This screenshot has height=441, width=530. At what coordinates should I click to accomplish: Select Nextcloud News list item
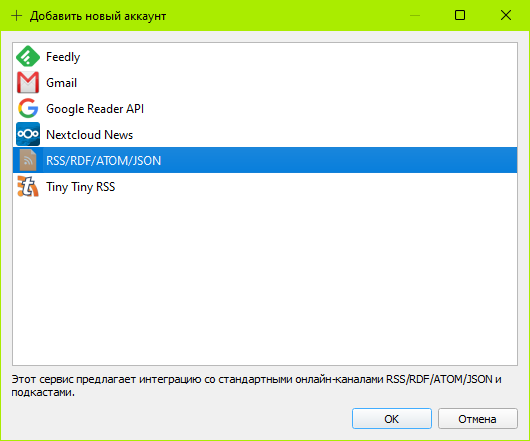(265, 134)
